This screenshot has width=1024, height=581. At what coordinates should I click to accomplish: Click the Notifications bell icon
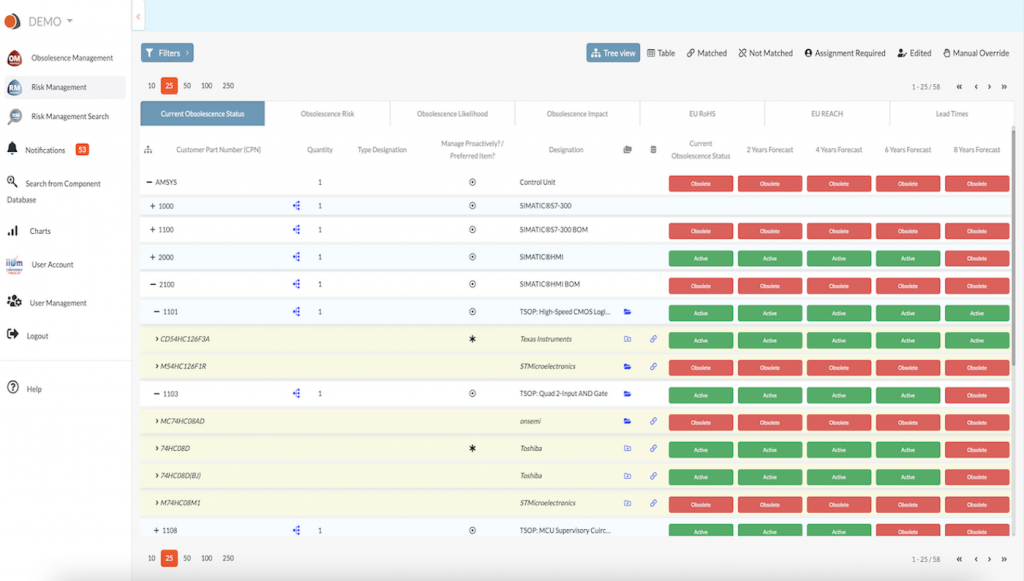tap(13, 149)
